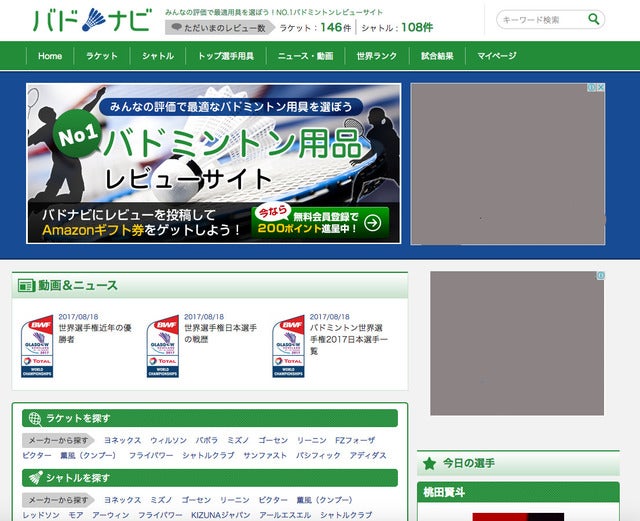Click the star icon beside 今日の選手
This screenshot has height=521, width=640.
(429, 463)
